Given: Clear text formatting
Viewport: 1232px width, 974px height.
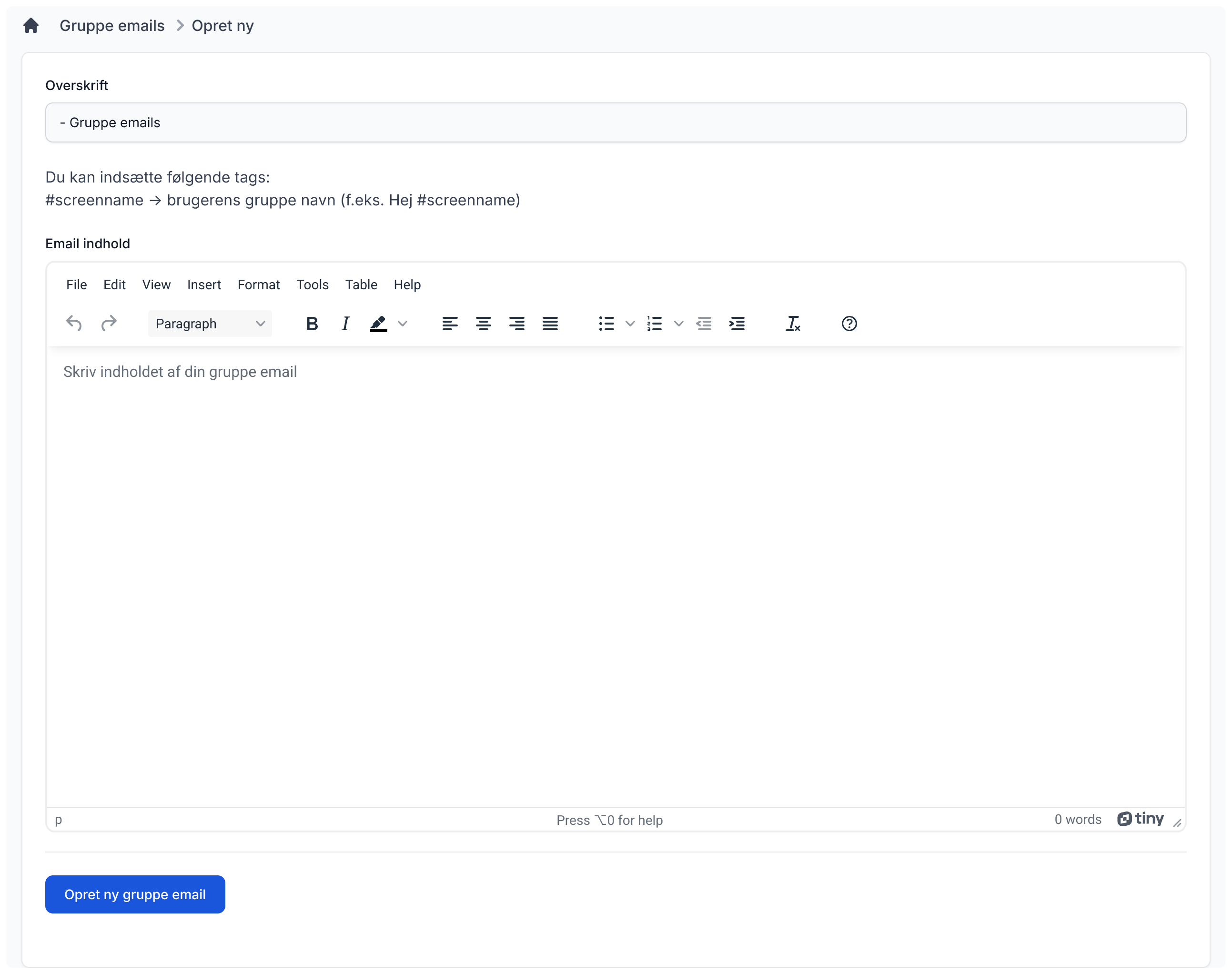Looking at the screenshot, I should coord(793,324).
